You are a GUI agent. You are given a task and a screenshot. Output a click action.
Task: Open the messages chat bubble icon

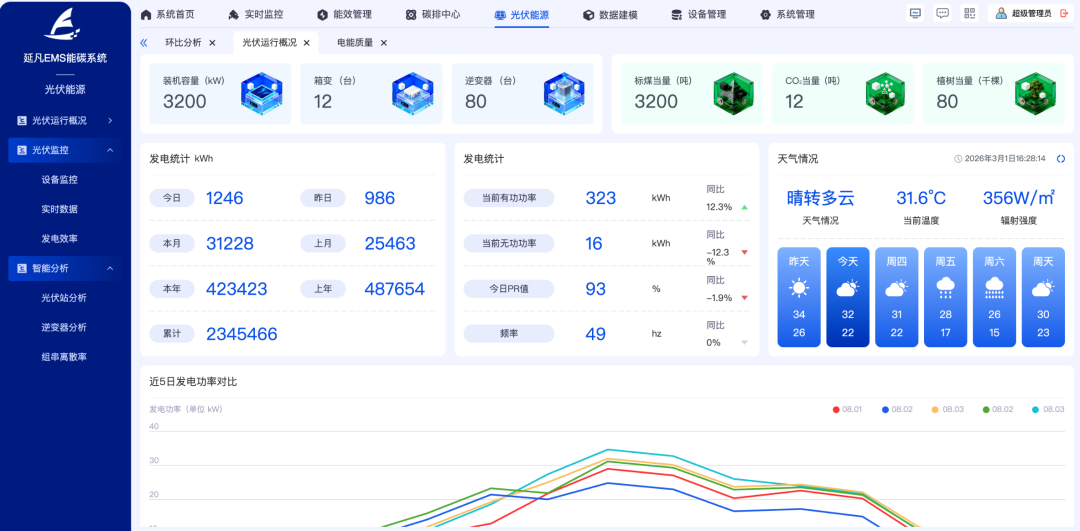(942, 13)
